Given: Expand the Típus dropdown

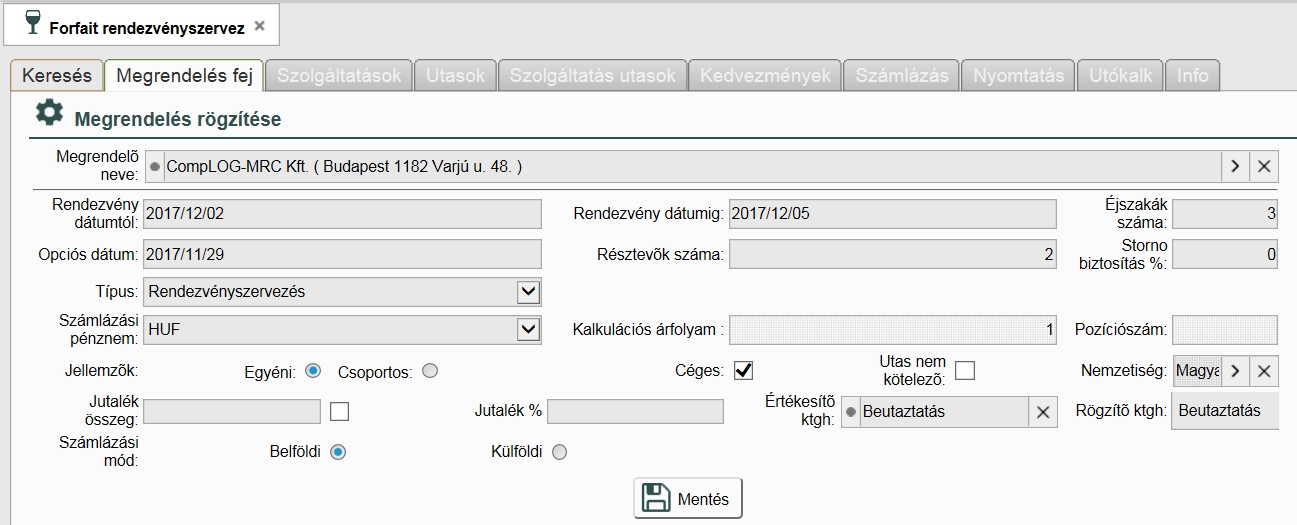Looking at the screenshot, I should click(528, 292).
